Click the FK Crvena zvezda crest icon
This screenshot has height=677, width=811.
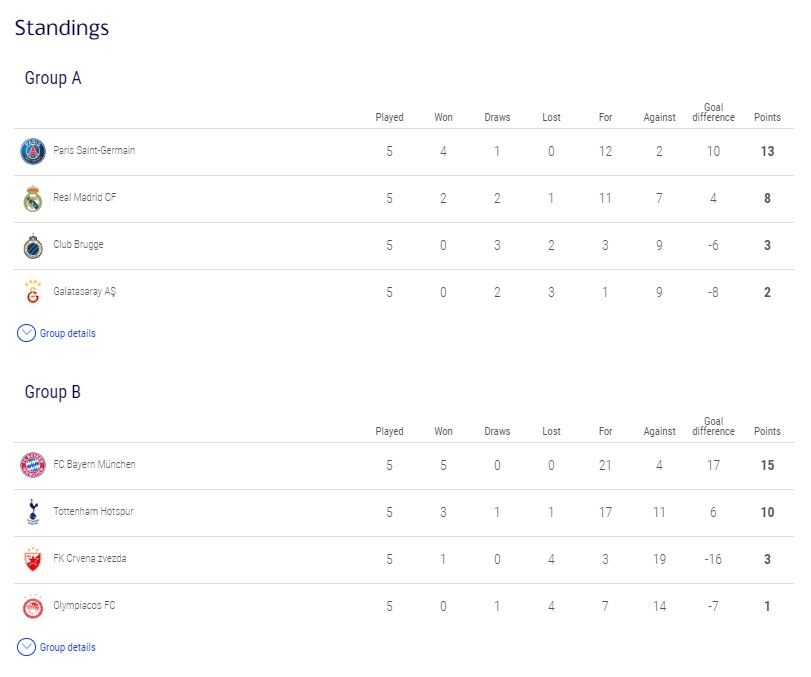pos(33,559)
